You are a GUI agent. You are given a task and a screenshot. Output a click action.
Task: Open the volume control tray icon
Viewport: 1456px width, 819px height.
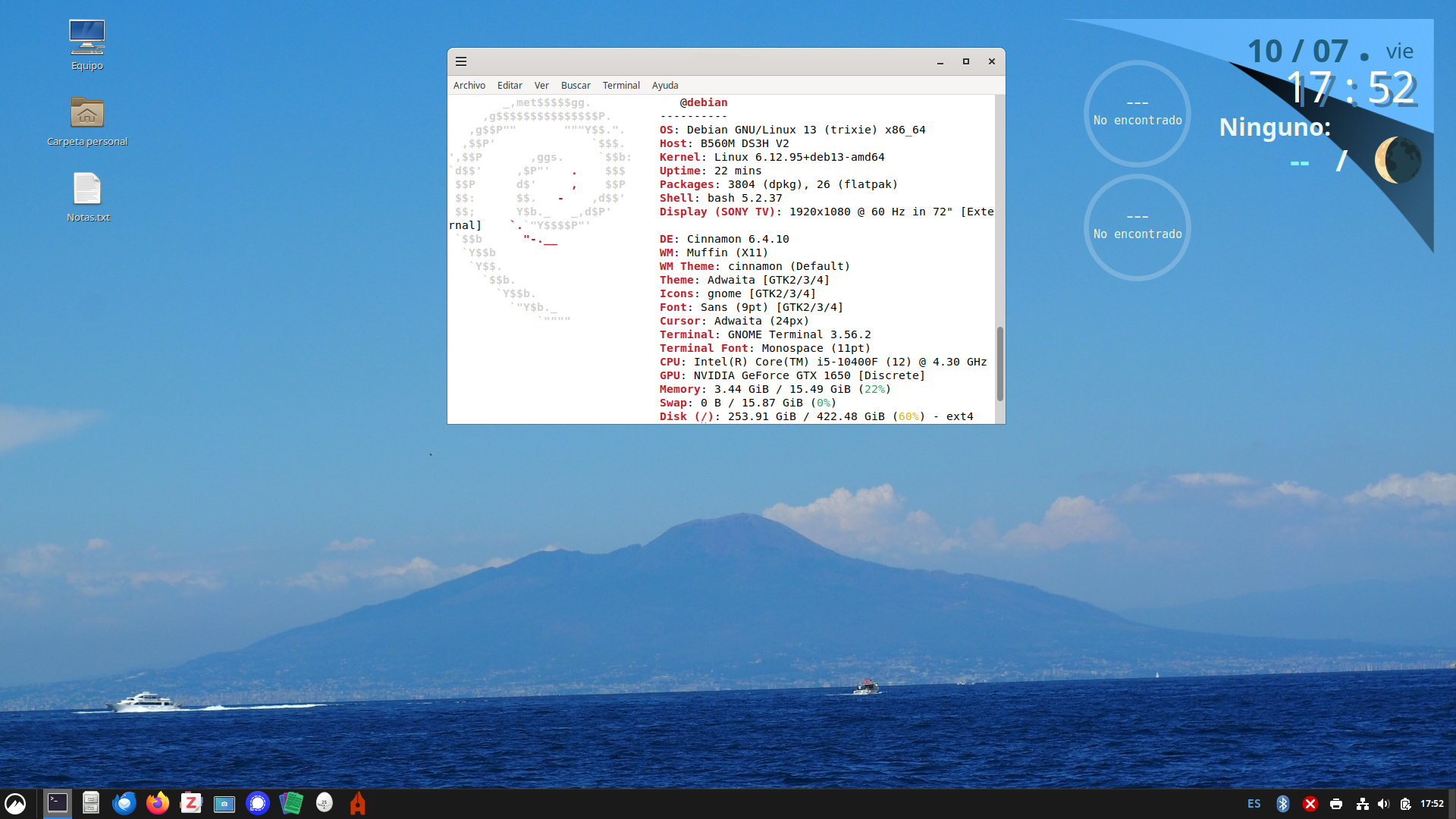pyautogui.click(x=1384, y=804)
